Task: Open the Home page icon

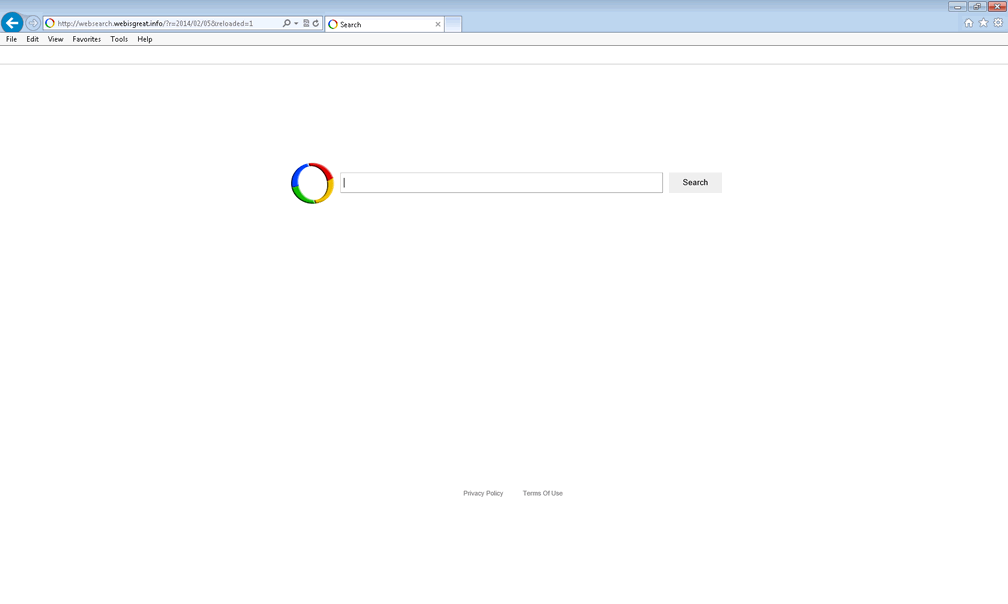Action: tap(968, 23)
